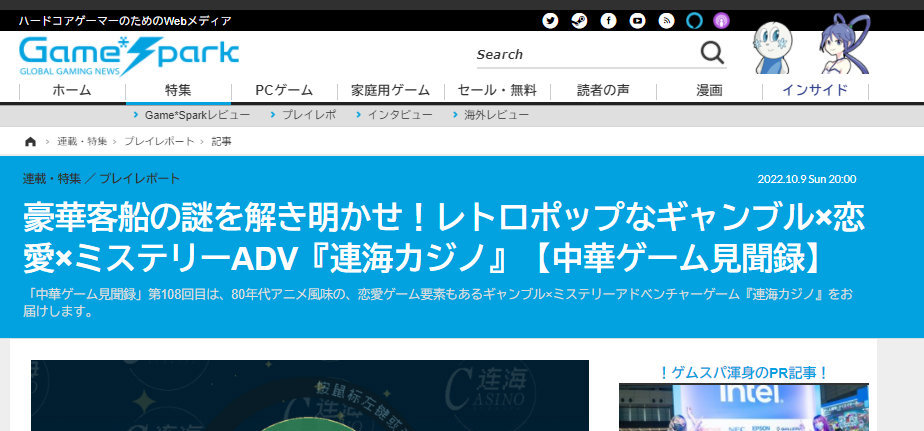Open the Facebook social icon
The image size is (924, 431).
tap(608, 21)
